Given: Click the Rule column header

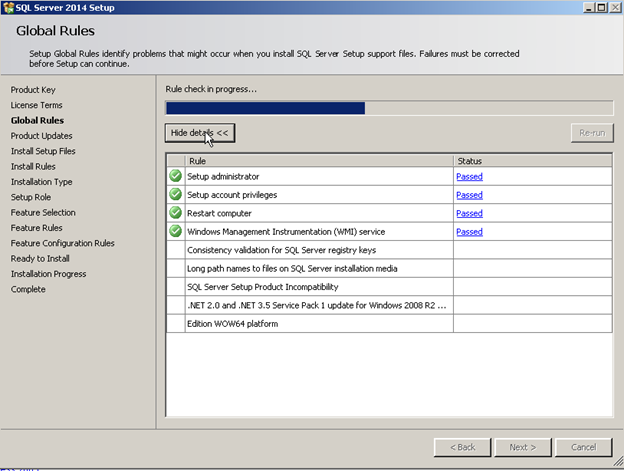Looking at the screenshot, I should tap(319, 161).
